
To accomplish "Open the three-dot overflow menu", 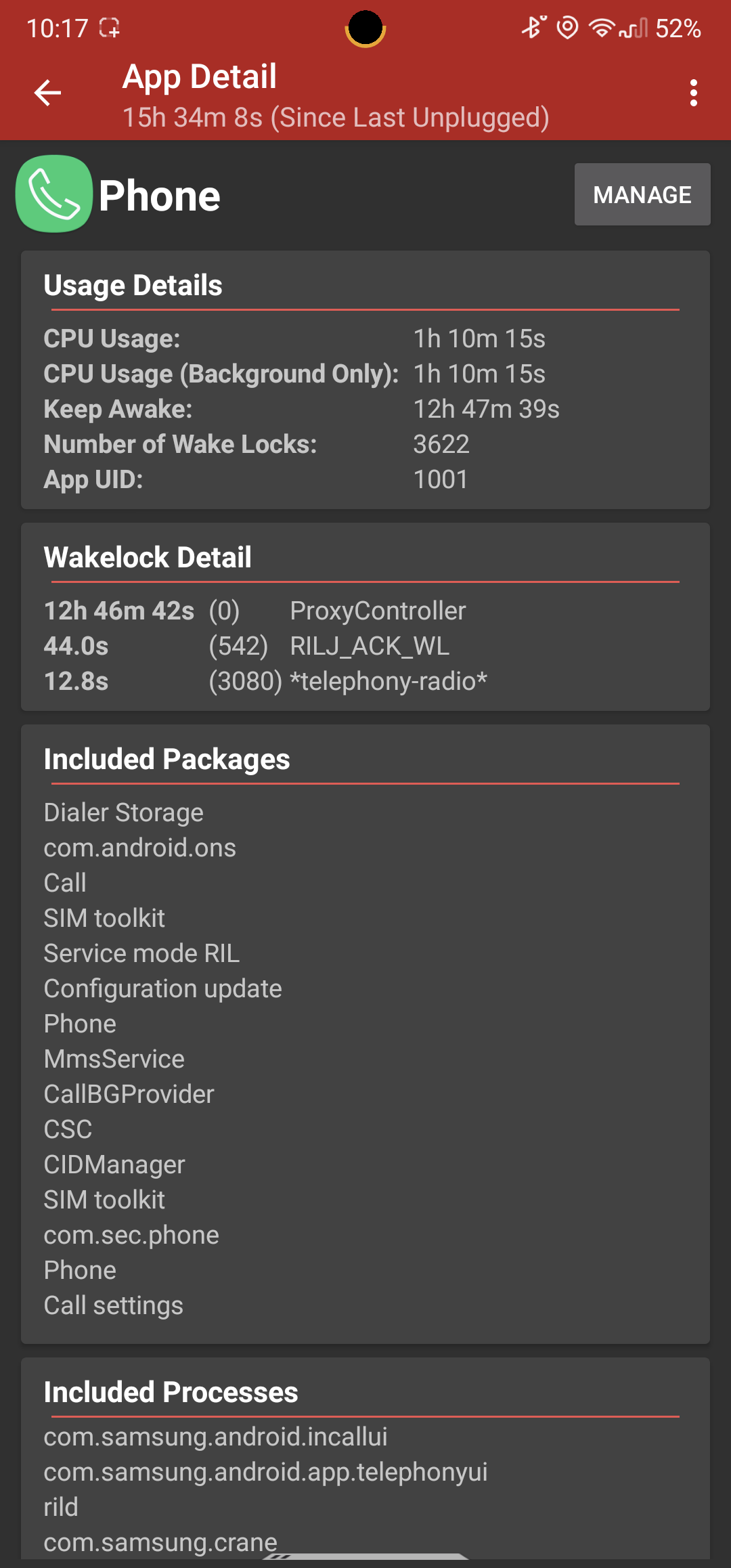I will (693, 93).
